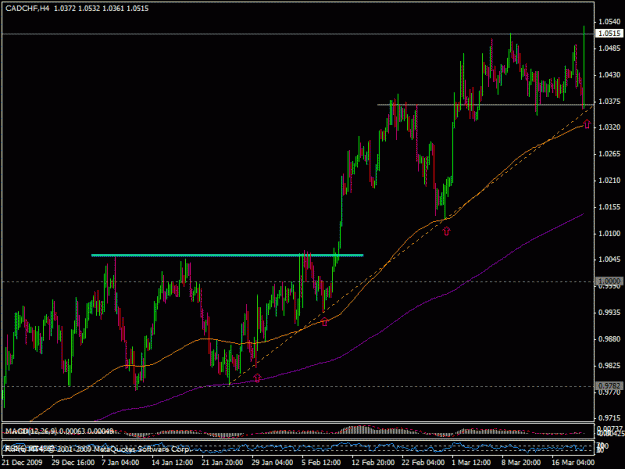
Task: Click the 21 Dec 2009 date label
Action: pyautogui.click(x=22, y=463)
